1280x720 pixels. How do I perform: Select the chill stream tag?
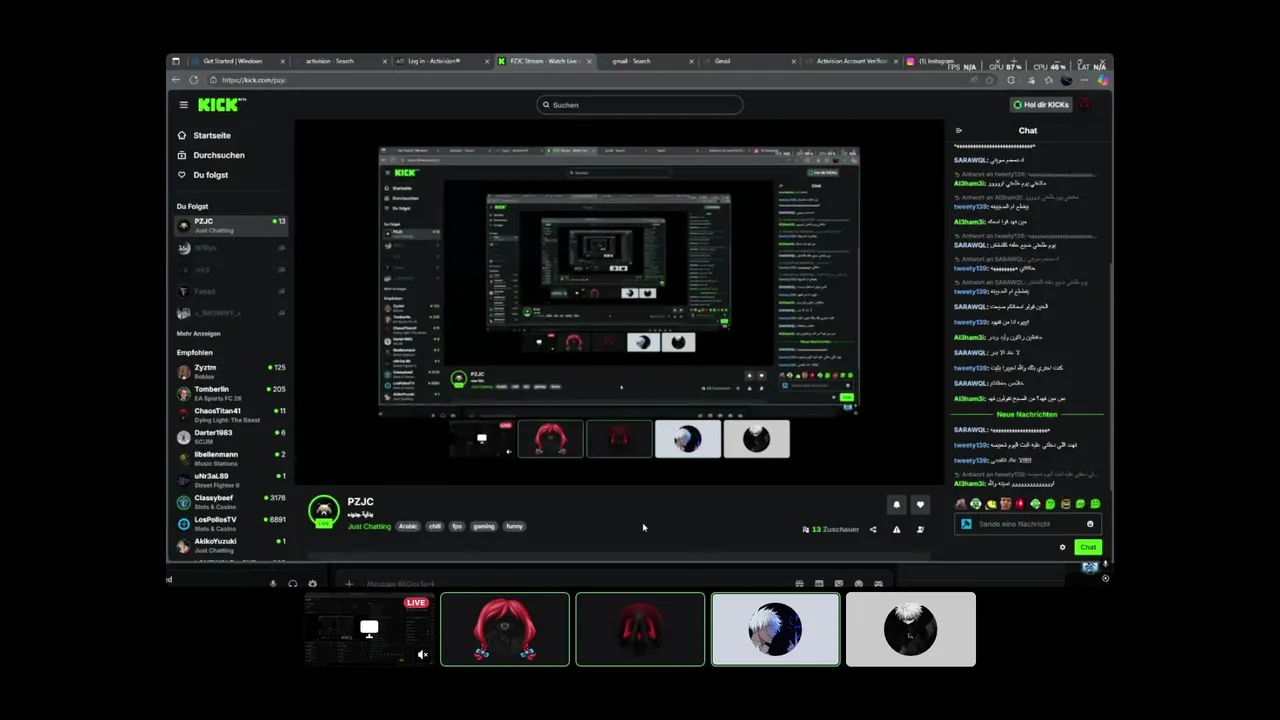point(435,526)
